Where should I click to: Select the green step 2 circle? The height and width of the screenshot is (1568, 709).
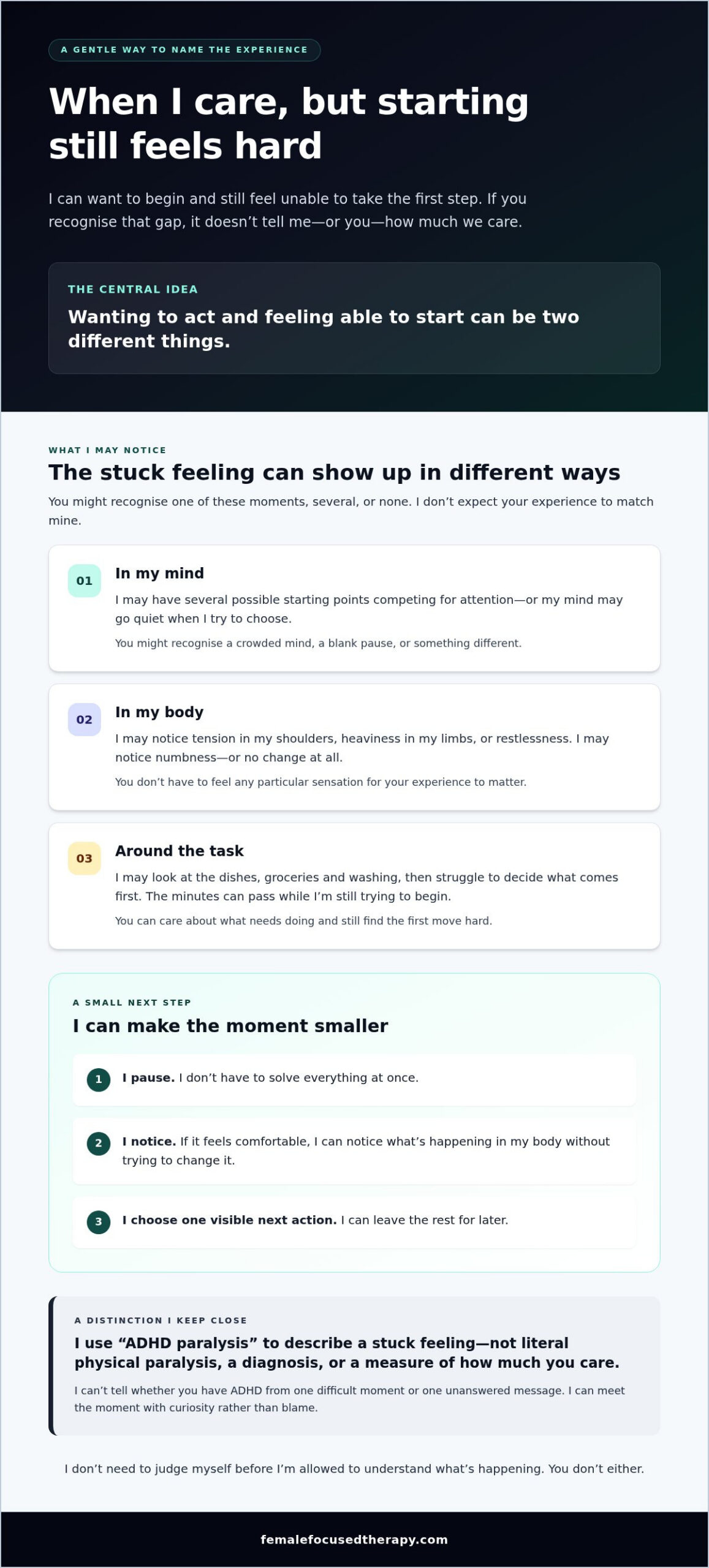coord(99,1144)
